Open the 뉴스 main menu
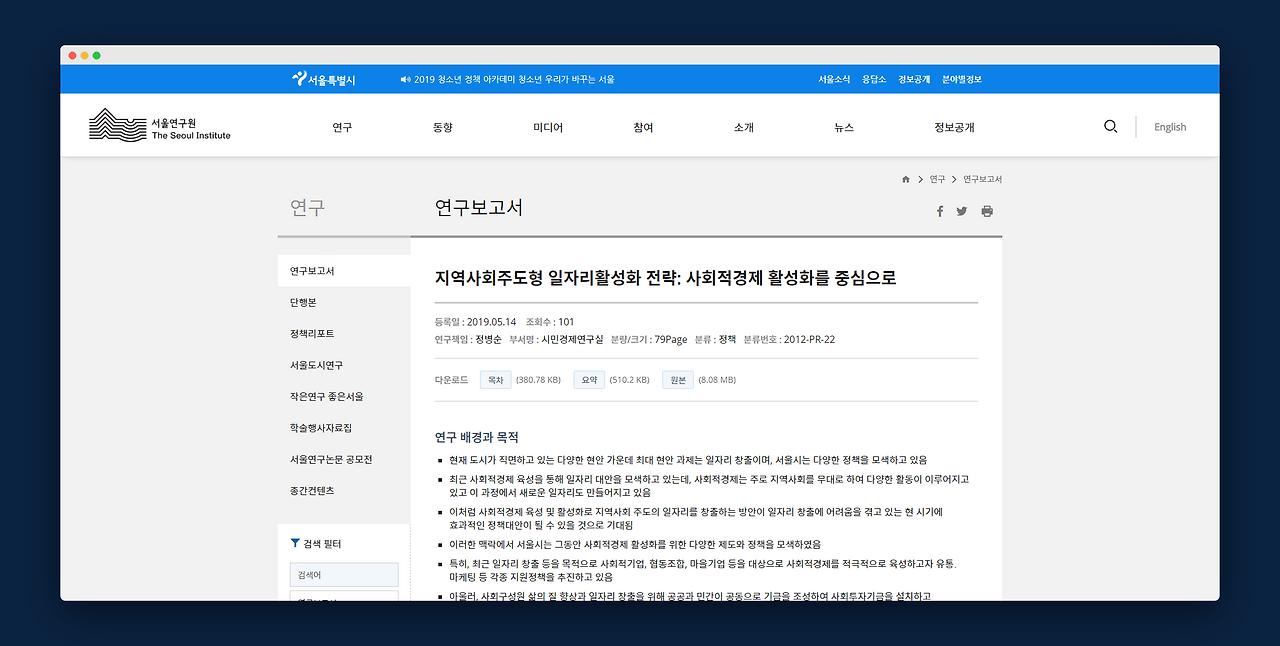This screenshot has width=1280, height=646. [x=844, y=127]
